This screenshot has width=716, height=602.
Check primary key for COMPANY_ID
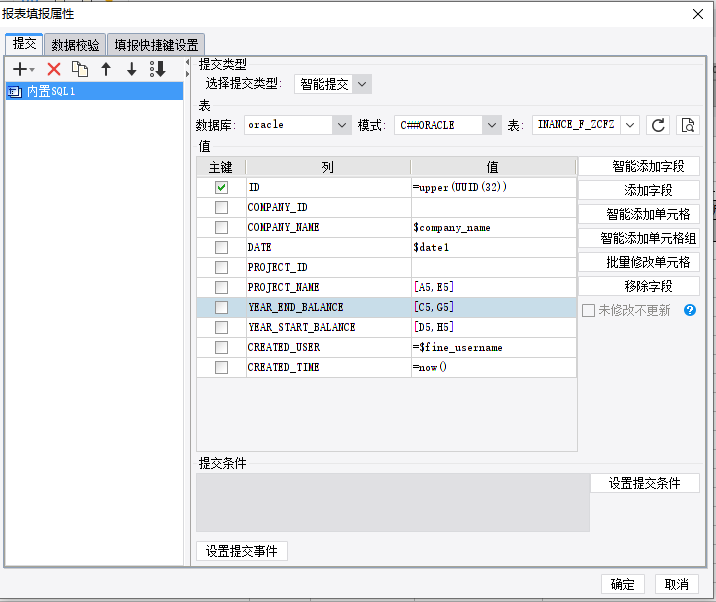(221, 207)
